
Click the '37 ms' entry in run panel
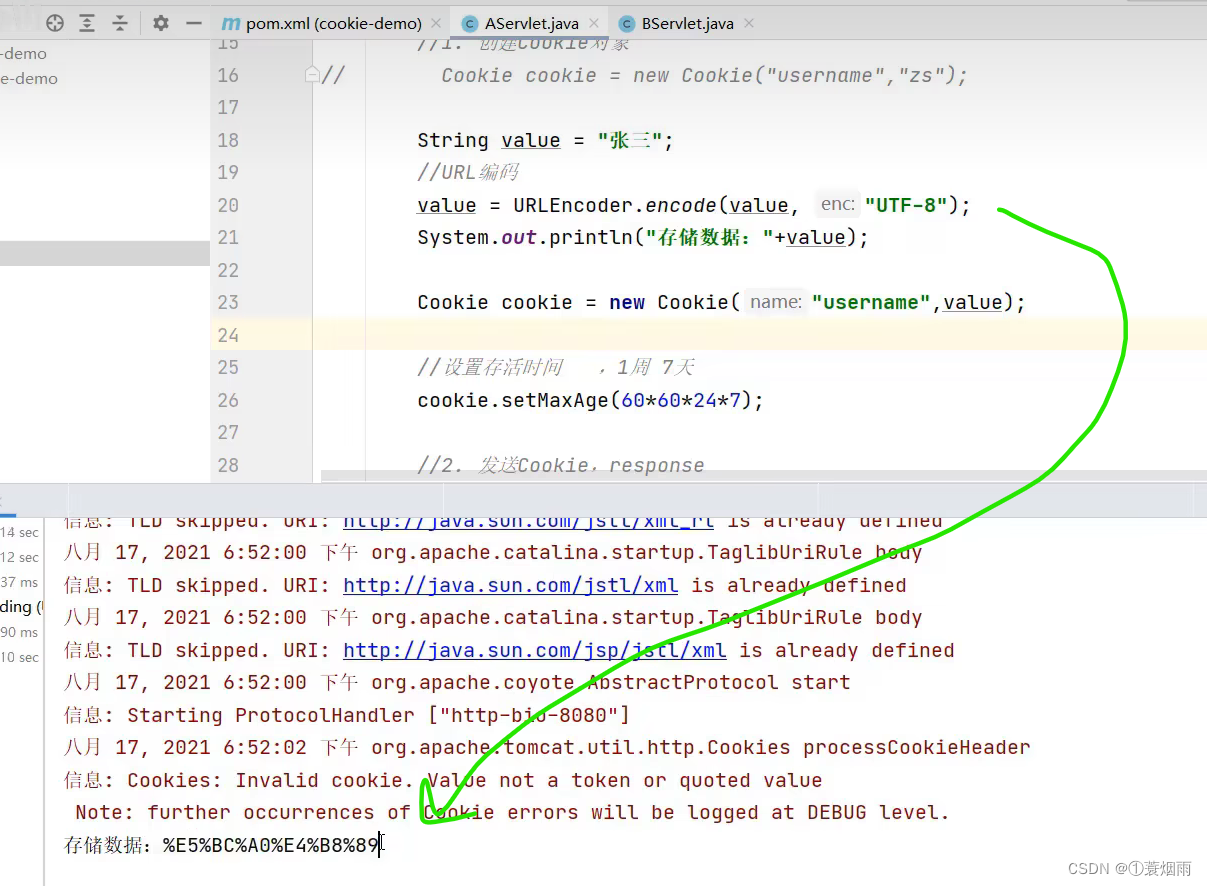(x=19, y=582)
